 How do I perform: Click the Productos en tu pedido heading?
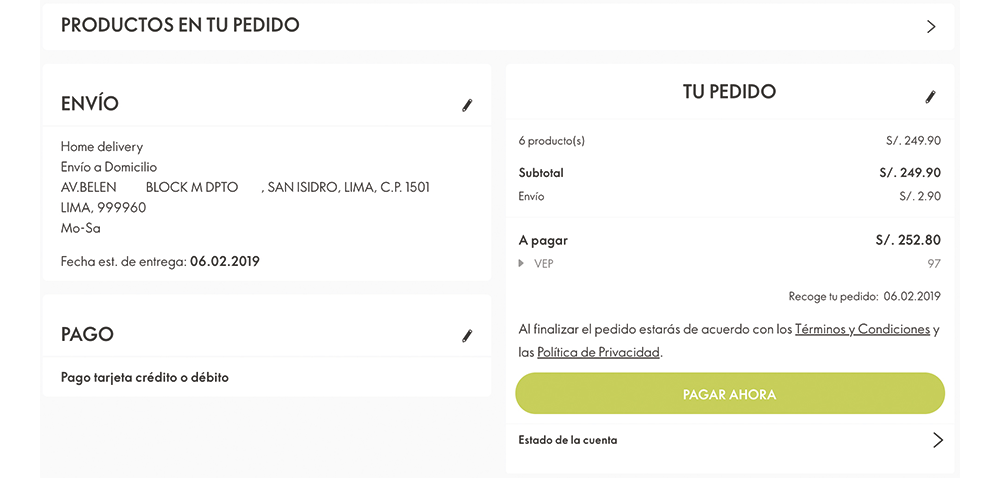click(180, 25)
